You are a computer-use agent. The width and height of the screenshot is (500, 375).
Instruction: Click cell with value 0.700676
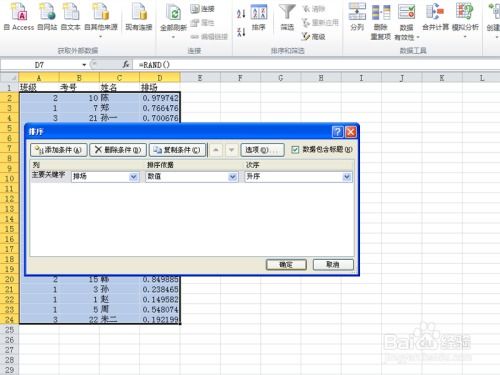(x=160, y=118)
